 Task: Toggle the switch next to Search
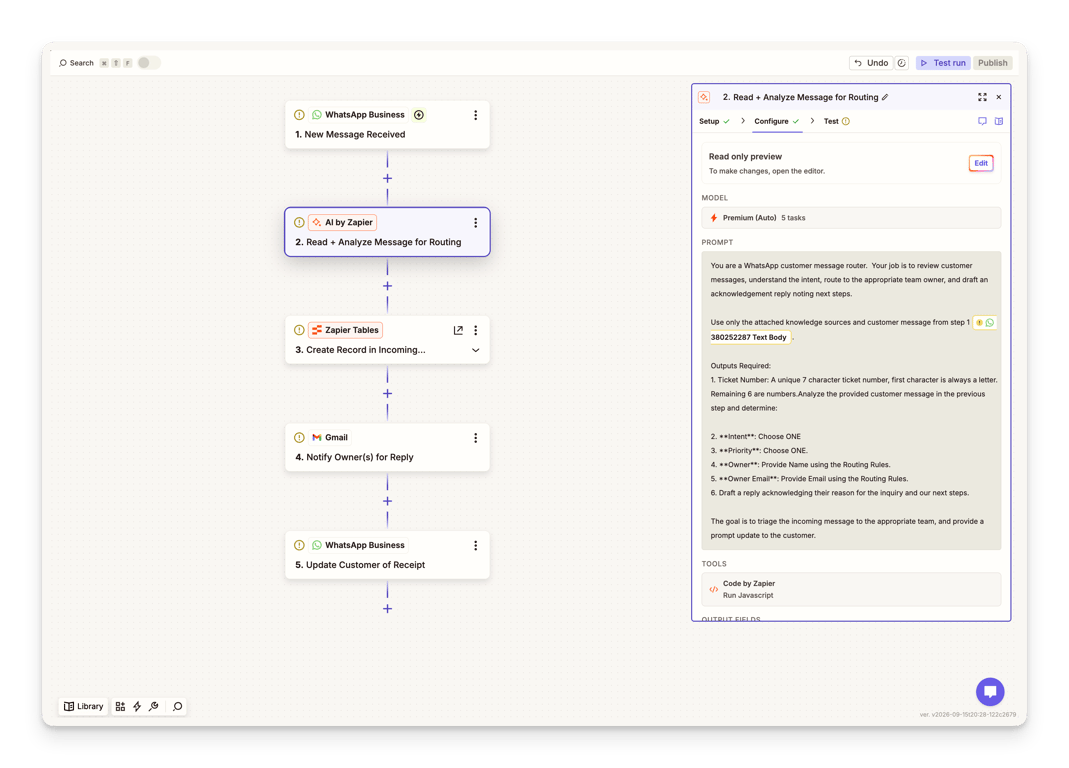[x=149, y=63]
